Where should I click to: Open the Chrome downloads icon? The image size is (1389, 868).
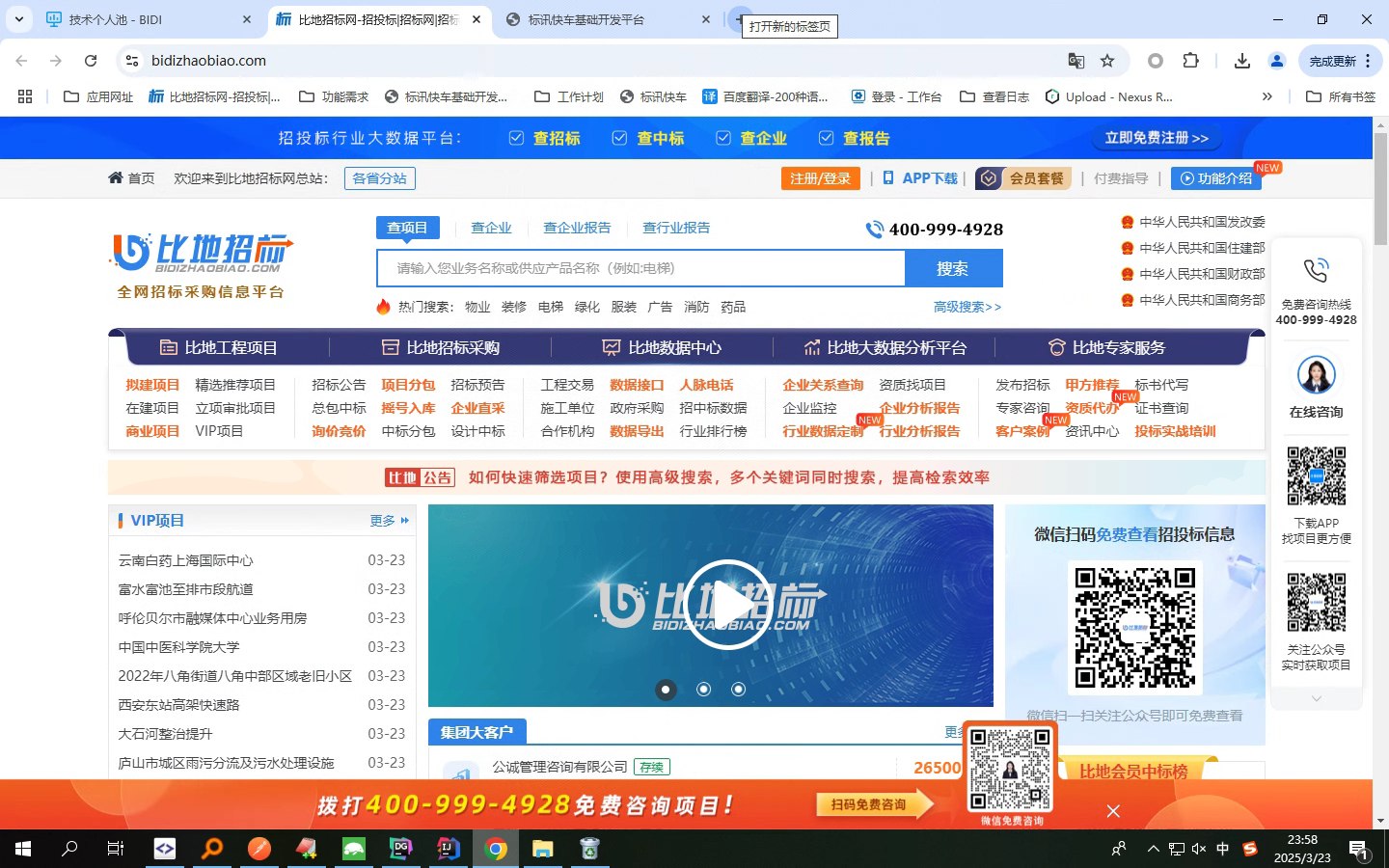coord(1241,61)
